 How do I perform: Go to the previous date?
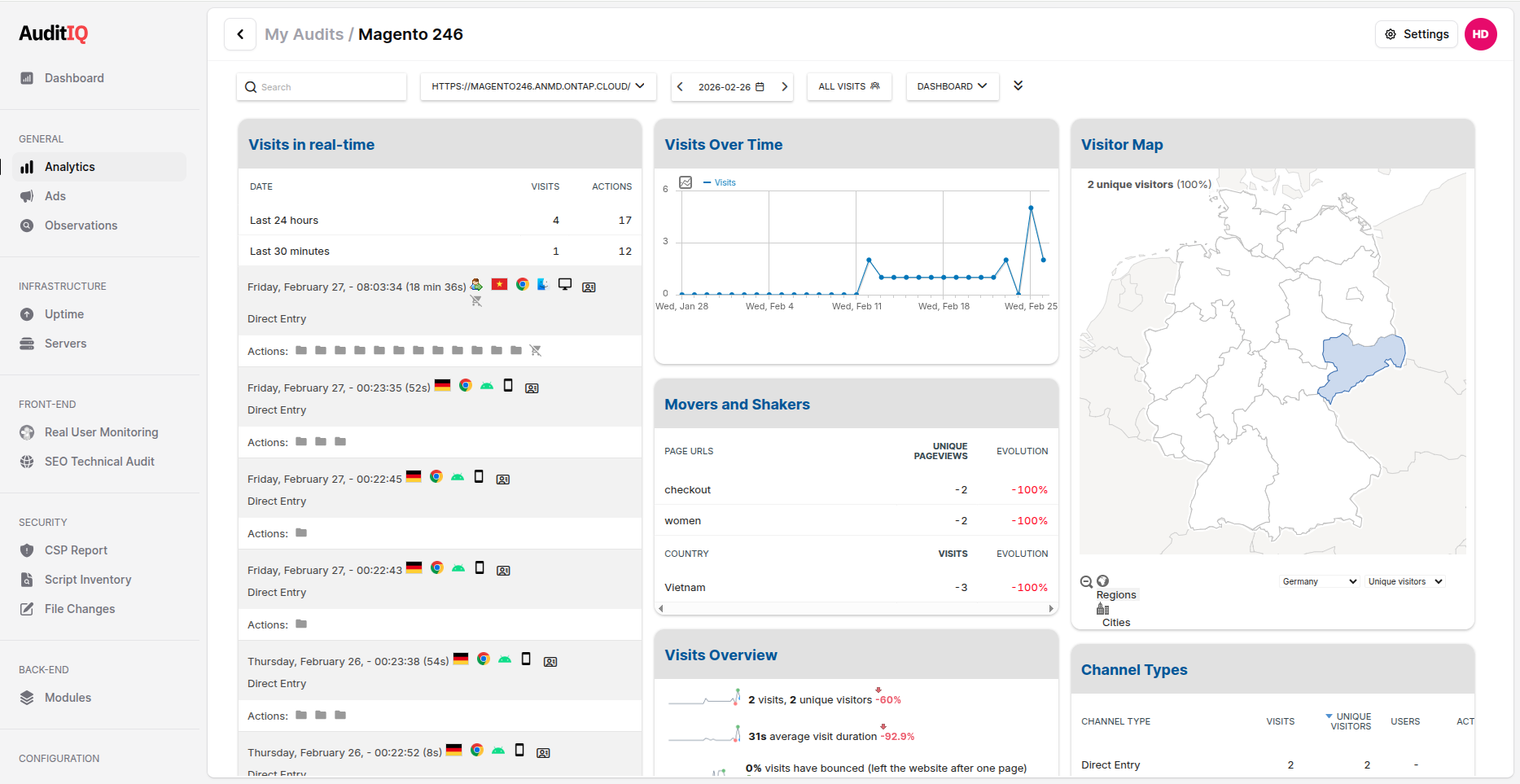tap(680, 87)
